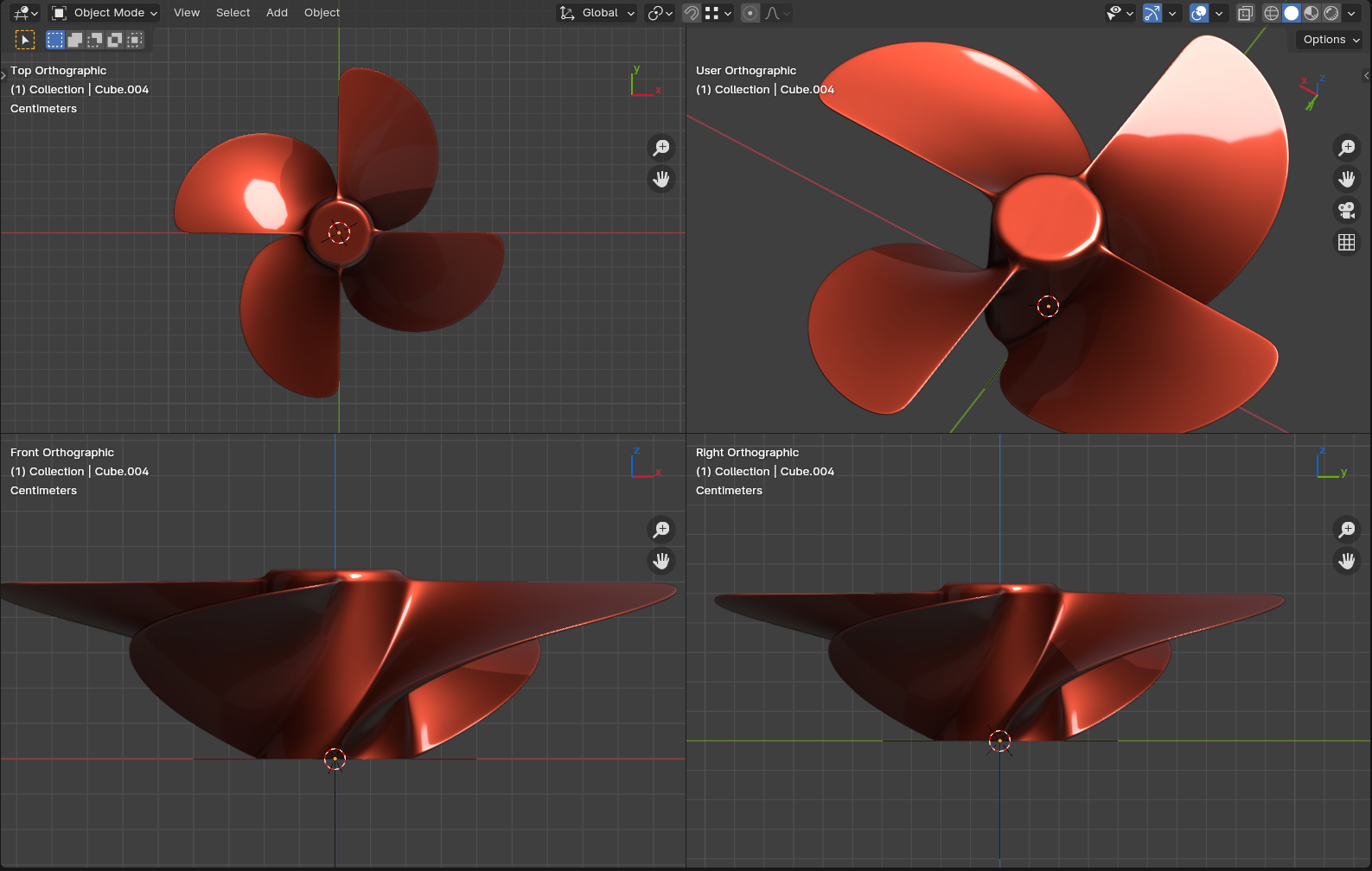Open the Object menu
The width and height of the screenshot is (1372, 871).
pos(322,13)
